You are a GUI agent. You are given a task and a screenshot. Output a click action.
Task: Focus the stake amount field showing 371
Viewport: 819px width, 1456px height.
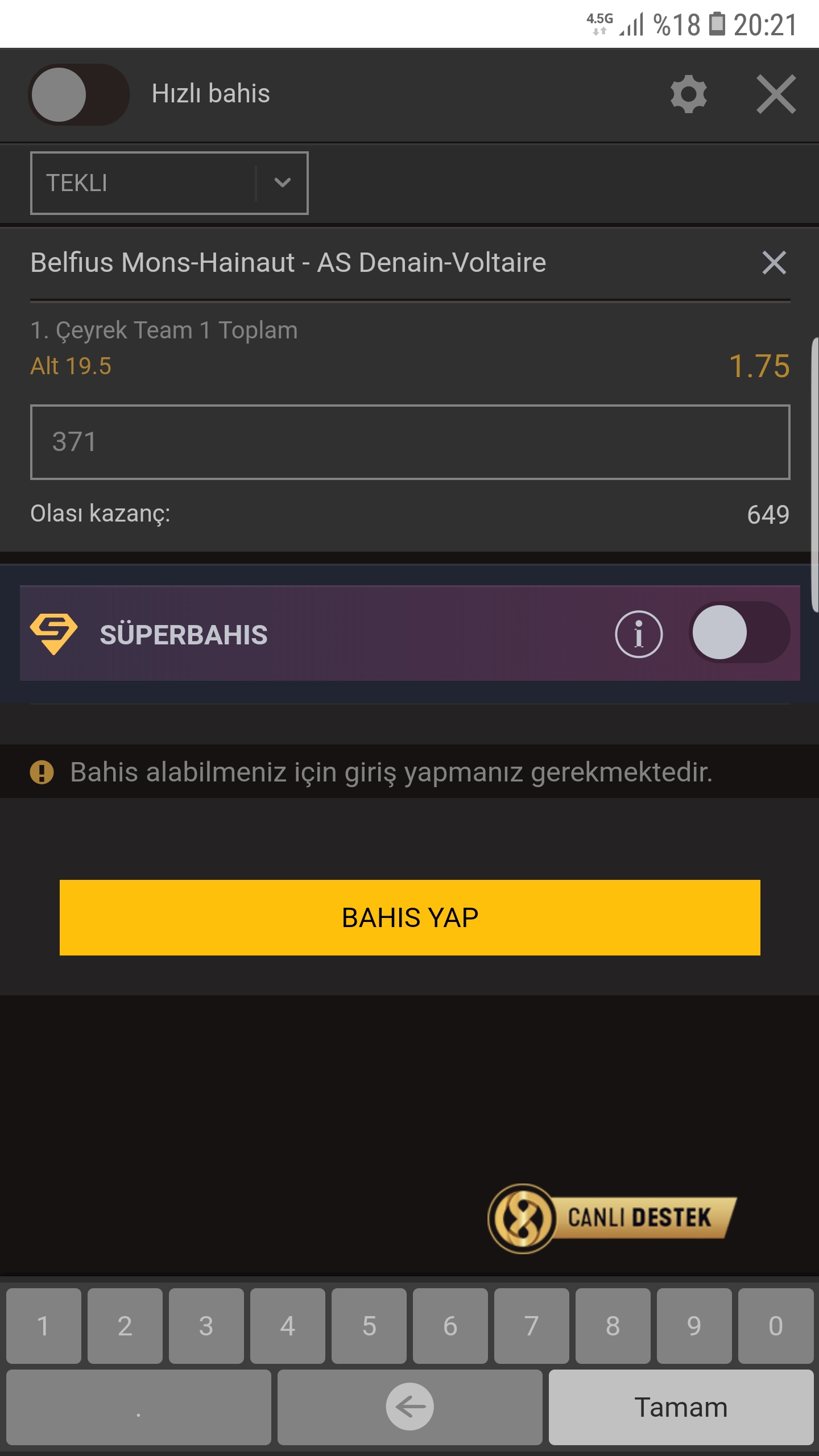(x=409, y=442)
